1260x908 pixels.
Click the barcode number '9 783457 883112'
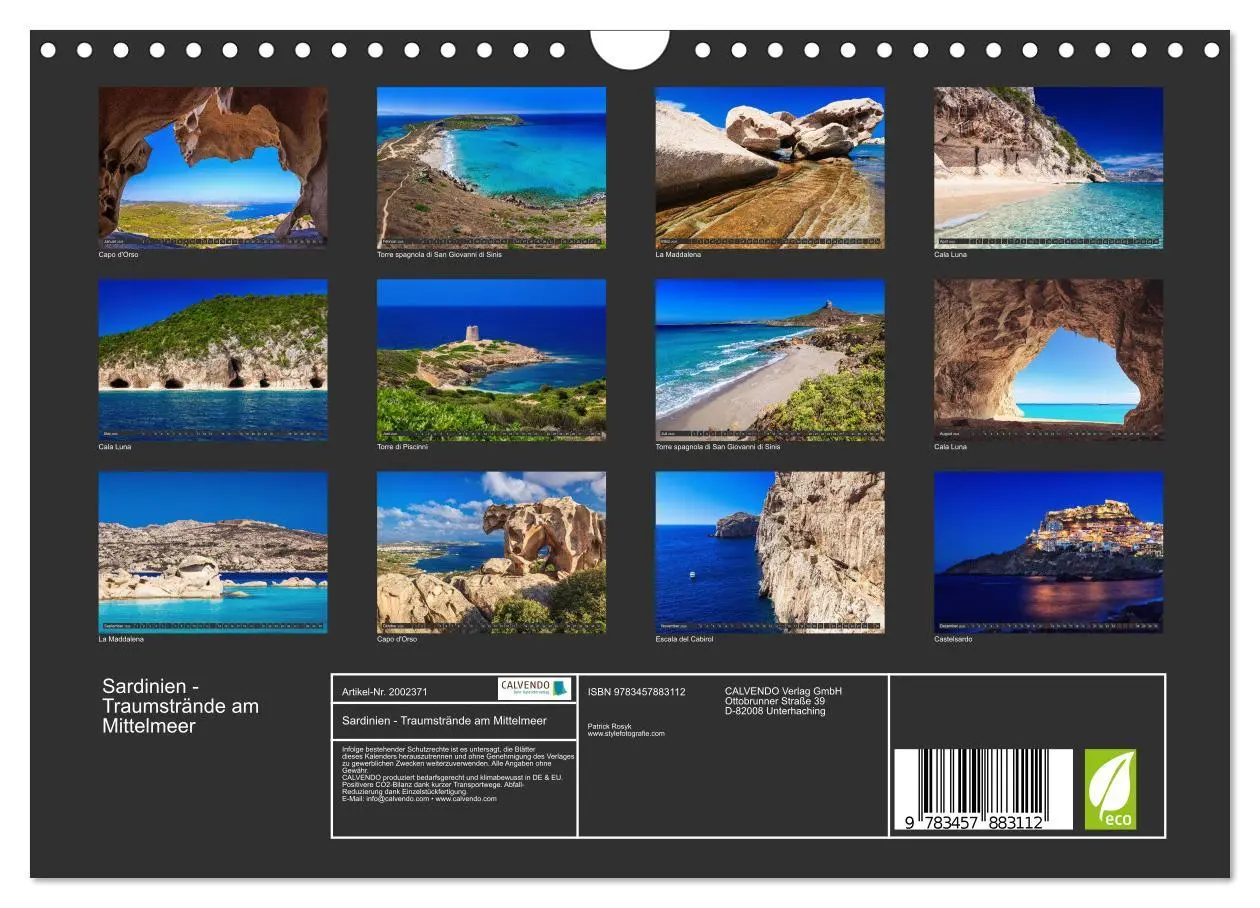coord(975,823)
